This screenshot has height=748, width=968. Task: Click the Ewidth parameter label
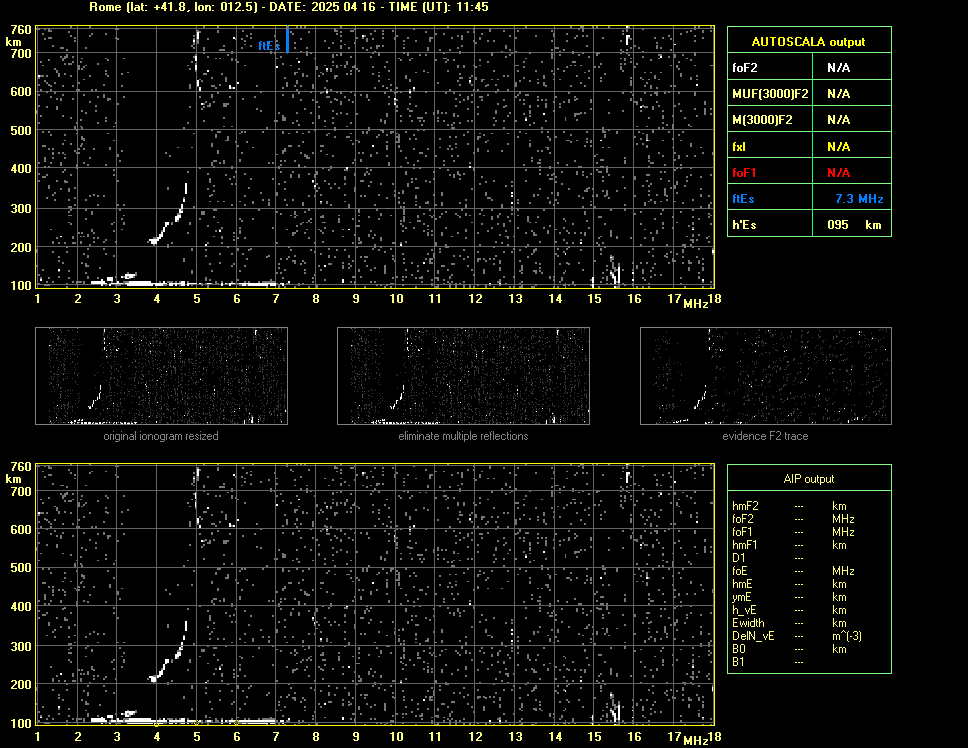(748, 623)
